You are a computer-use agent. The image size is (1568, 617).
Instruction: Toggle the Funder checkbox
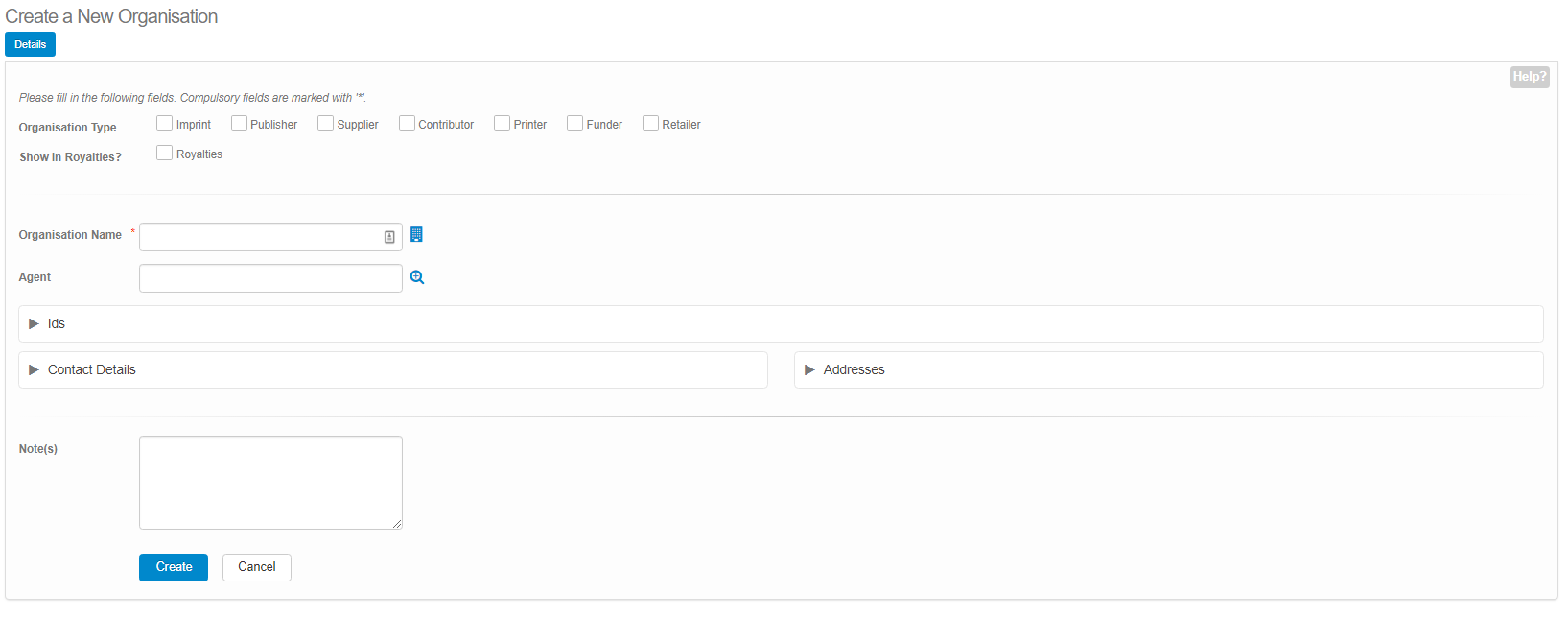tap(574, 124)
